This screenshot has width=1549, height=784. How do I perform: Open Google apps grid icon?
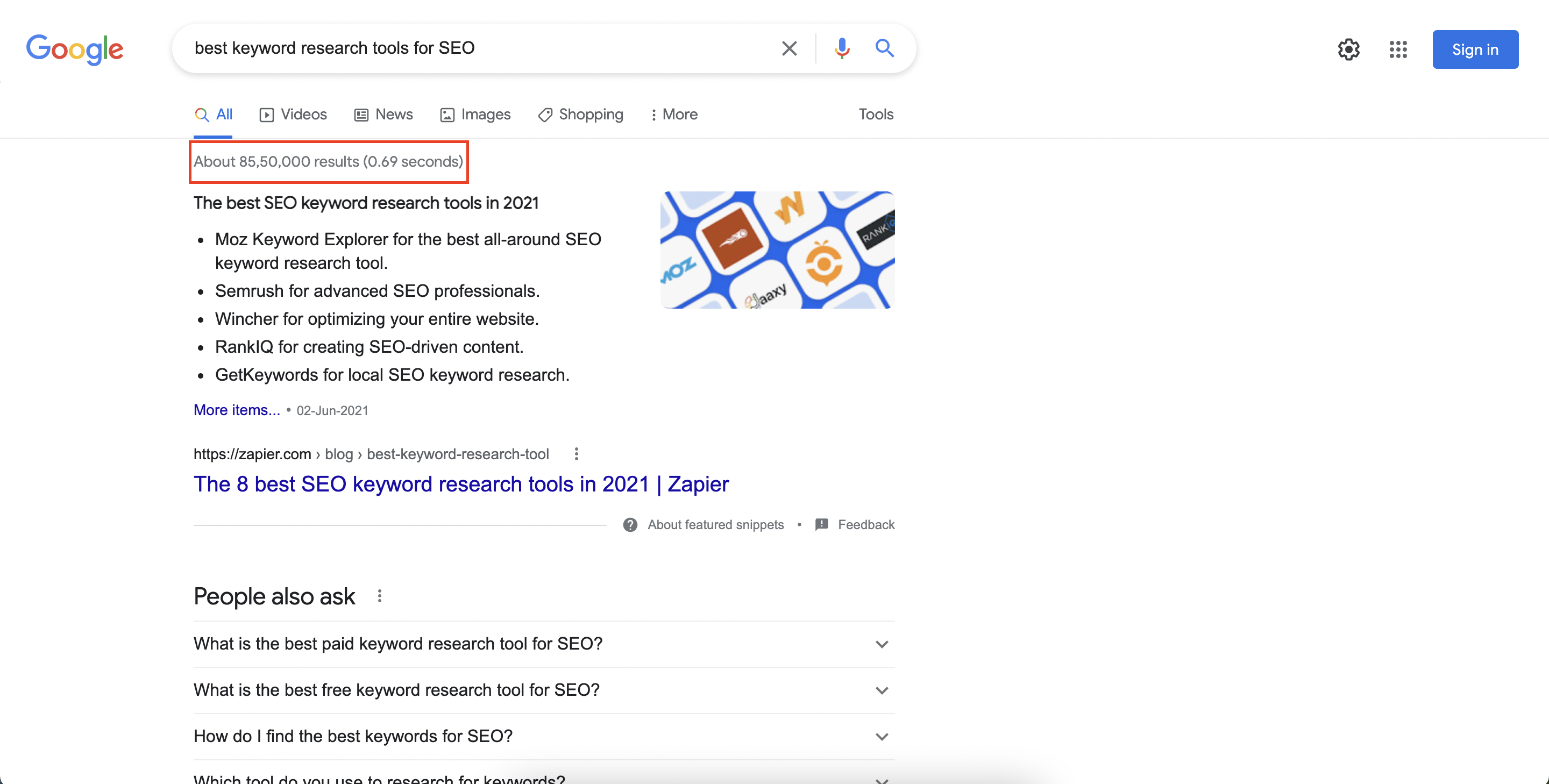click(1398, 49)
